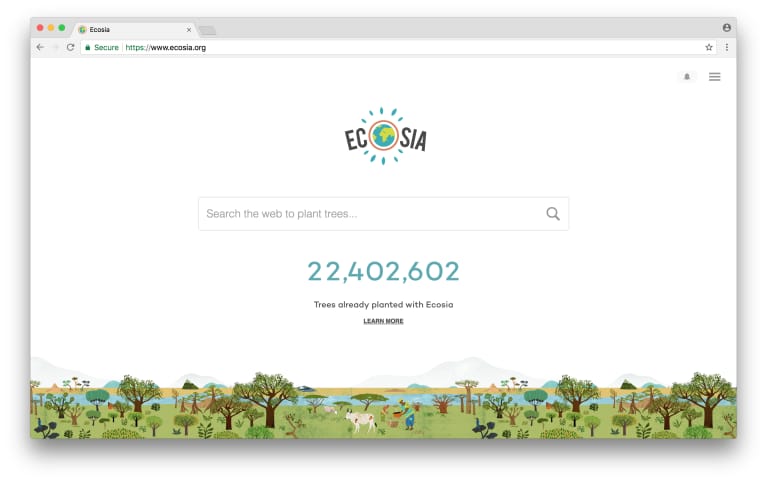767x482 pixels.
Task: Click the Ecosia globe logo
Action: point(385,137)
